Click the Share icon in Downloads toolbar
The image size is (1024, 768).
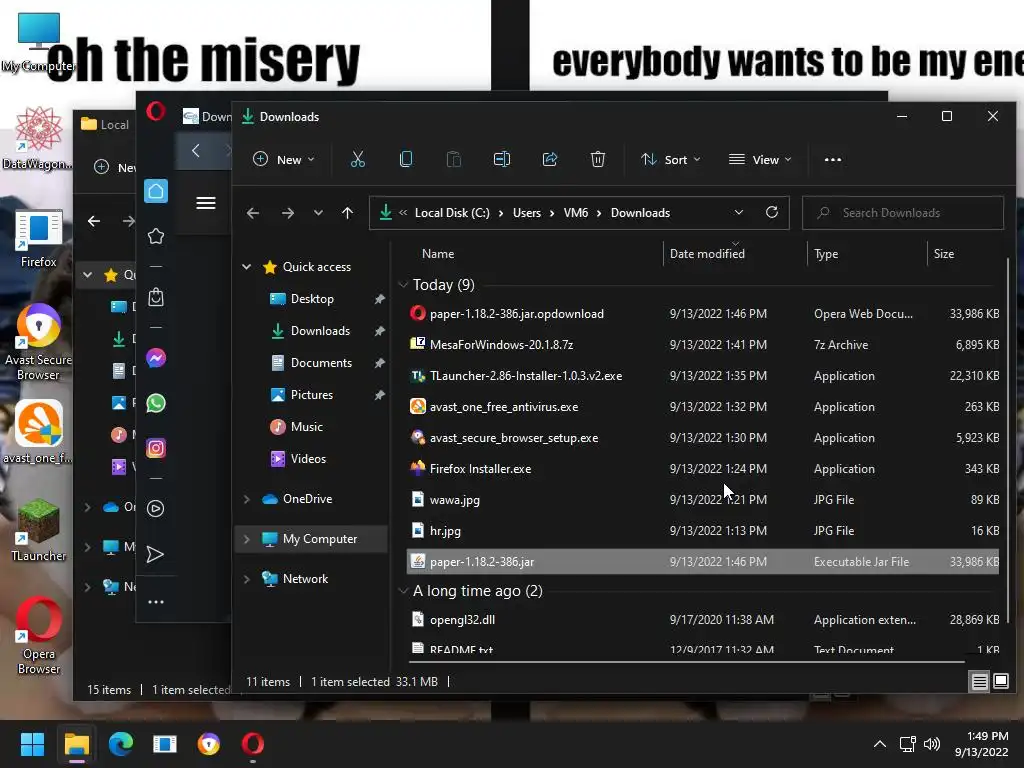click(550, 159)
